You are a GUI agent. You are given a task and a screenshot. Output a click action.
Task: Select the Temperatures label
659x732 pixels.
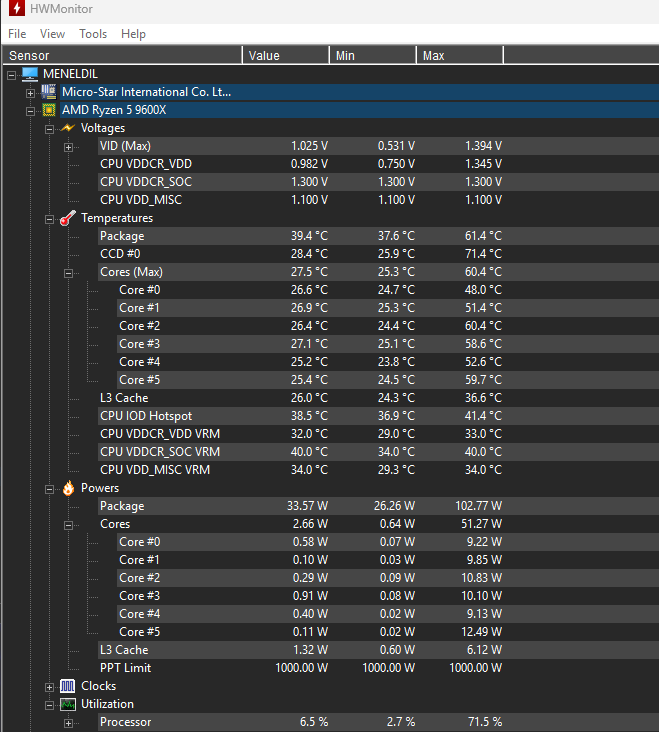117,218
